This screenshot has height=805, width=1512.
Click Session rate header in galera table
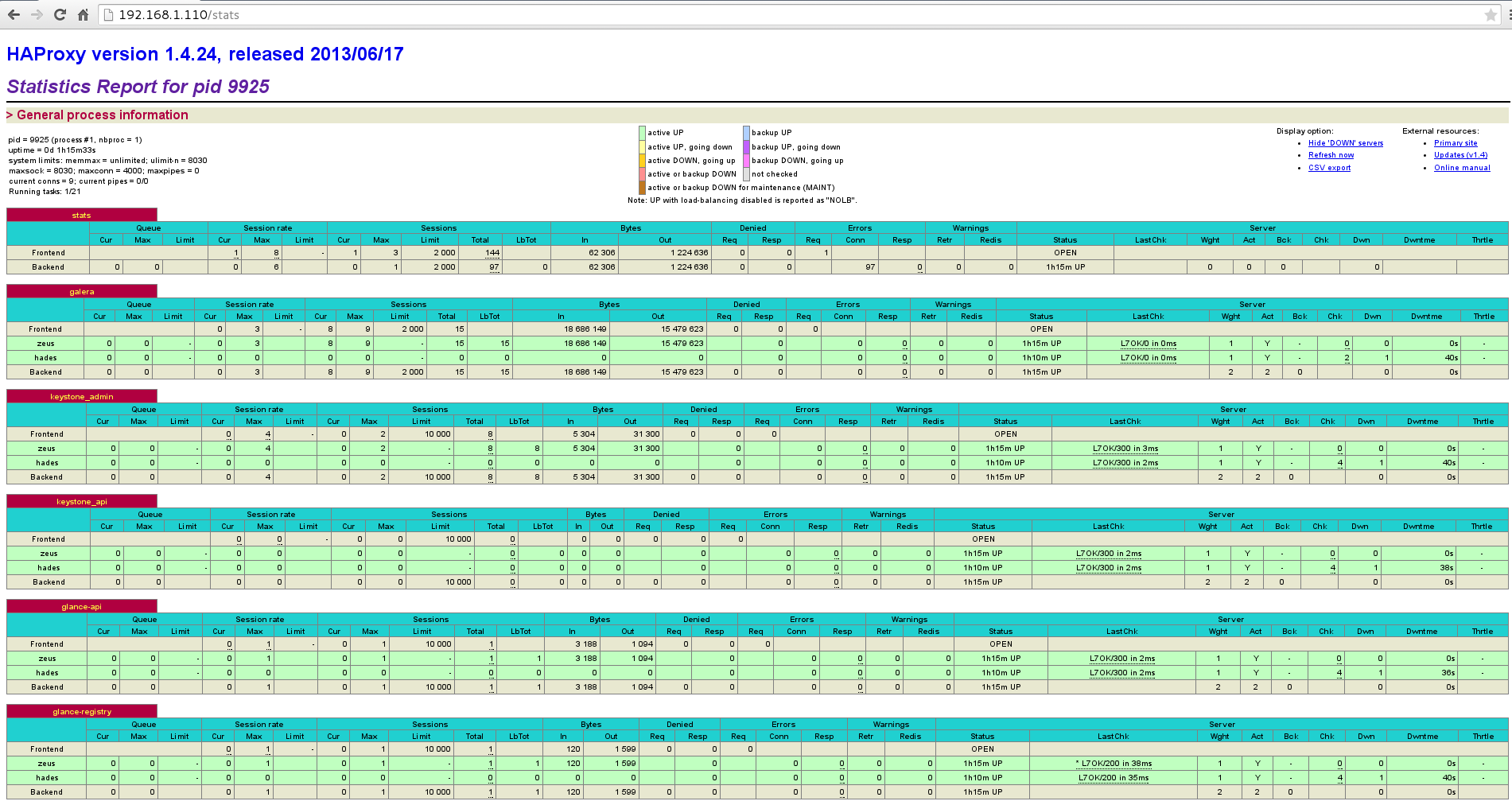pos(249,305)
